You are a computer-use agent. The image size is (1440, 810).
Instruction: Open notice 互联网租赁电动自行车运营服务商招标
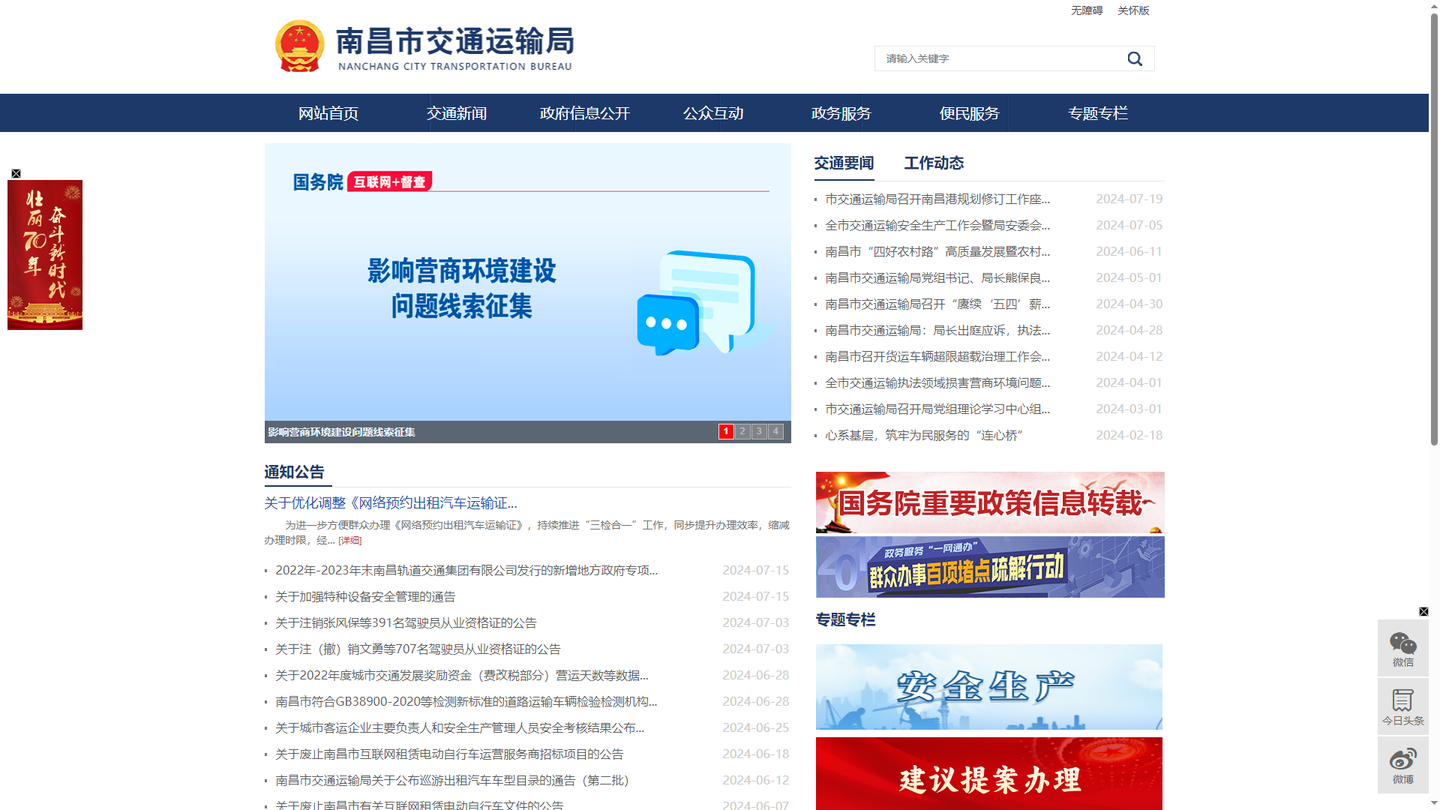point(449,754)
